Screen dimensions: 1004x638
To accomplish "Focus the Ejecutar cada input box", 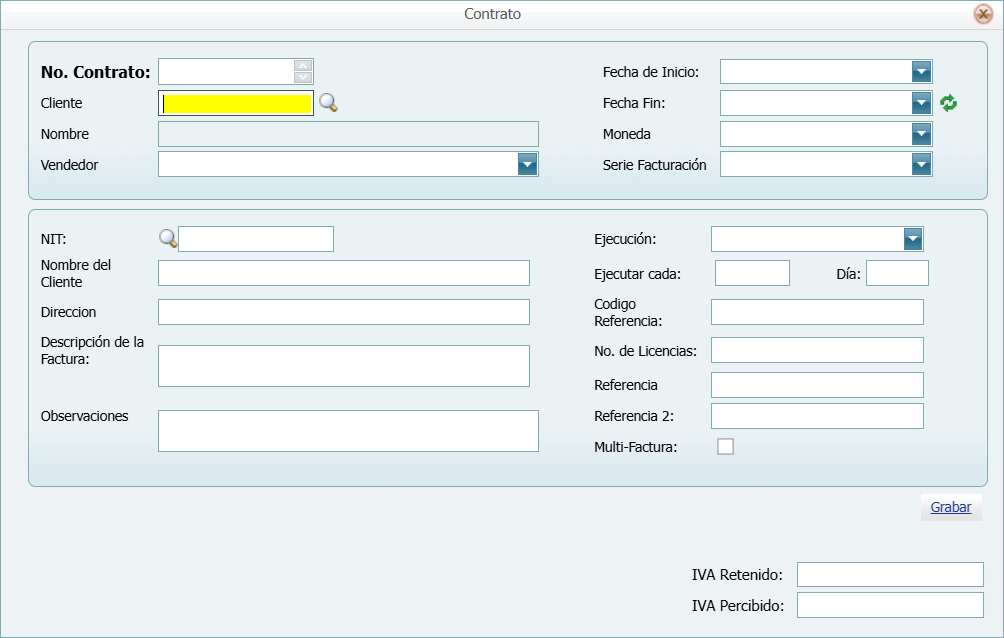I will tap(752, 274).
